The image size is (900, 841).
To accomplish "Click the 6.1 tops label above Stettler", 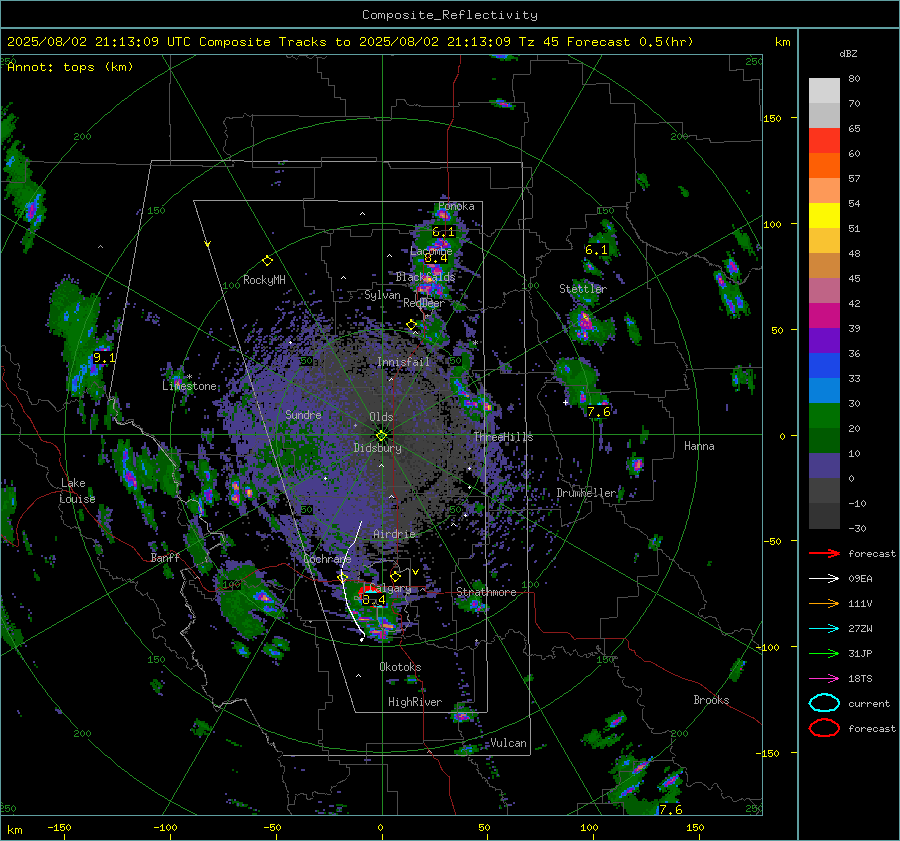I will pyautogui.click(x=596, y=250).
